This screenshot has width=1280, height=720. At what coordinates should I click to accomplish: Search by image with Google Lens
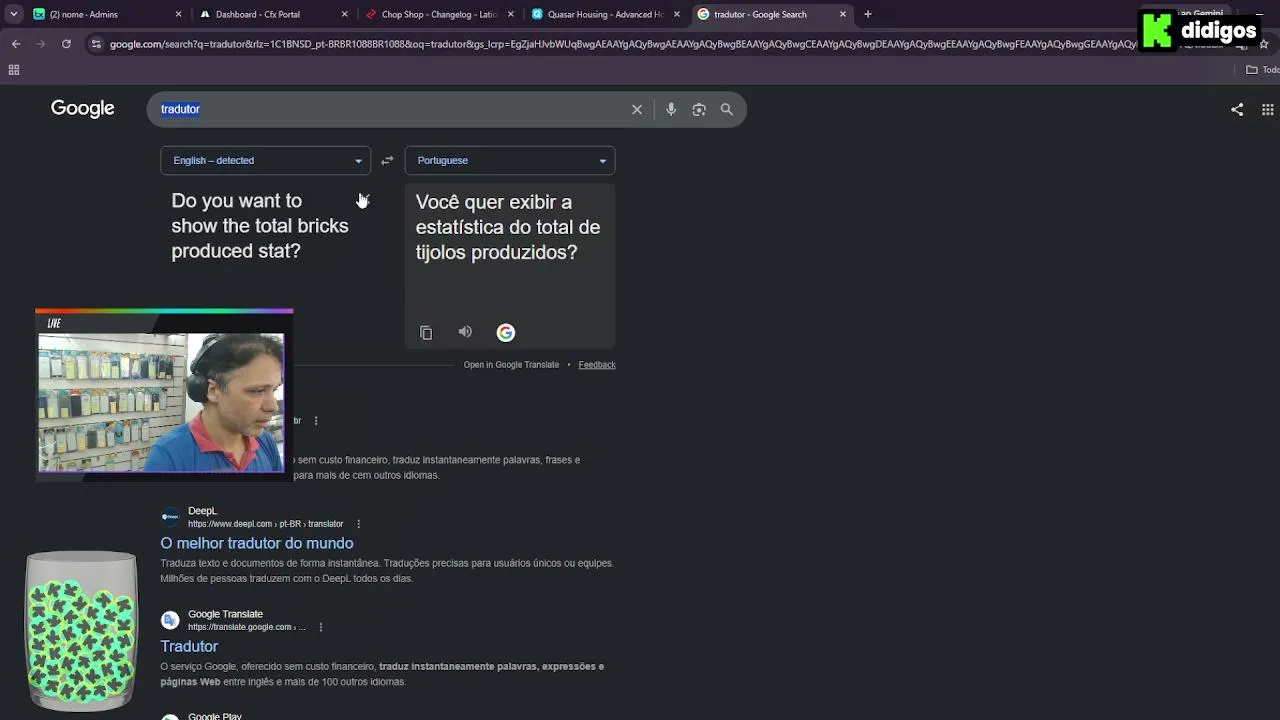[x=699, y=109]
